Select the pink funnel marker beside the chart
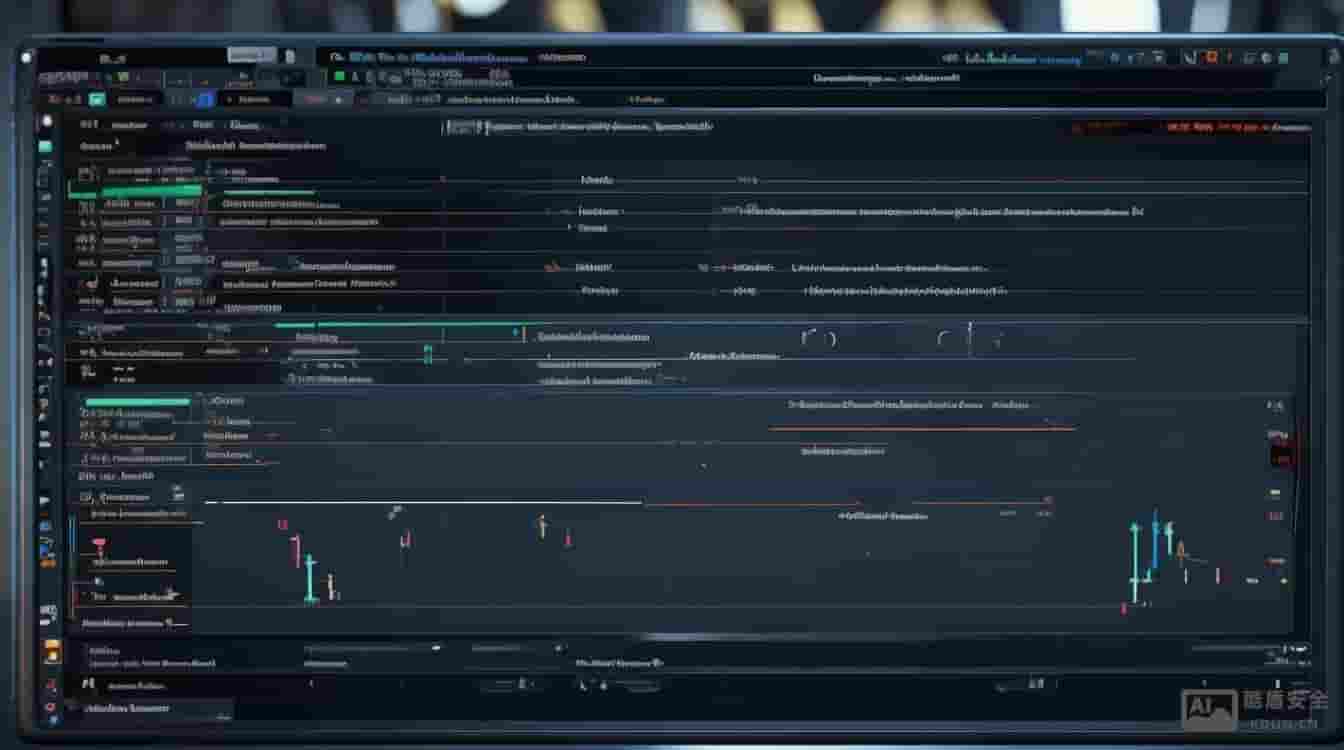 [x=98, y=545]
